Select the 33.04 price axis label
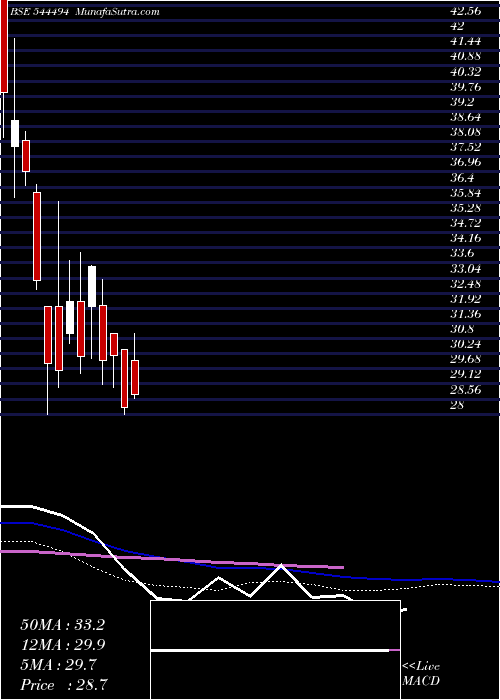Screen dimensions: 500x700 point(467,269)
